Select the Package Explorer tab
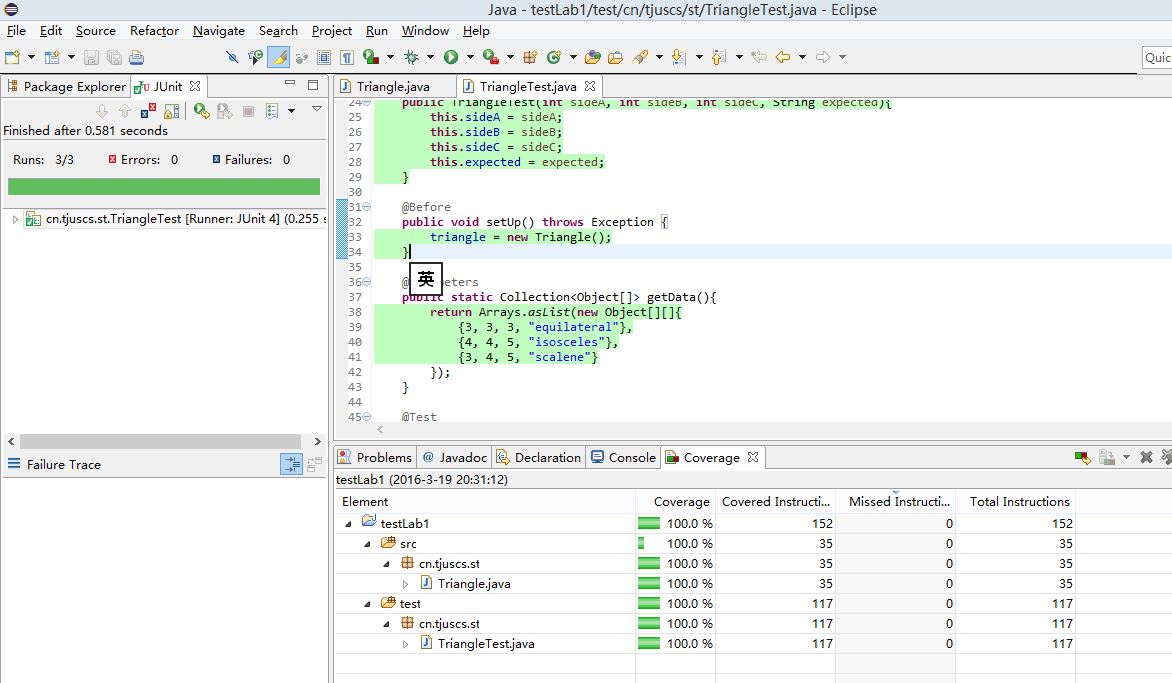1172x683 pixels. point(67,87)
